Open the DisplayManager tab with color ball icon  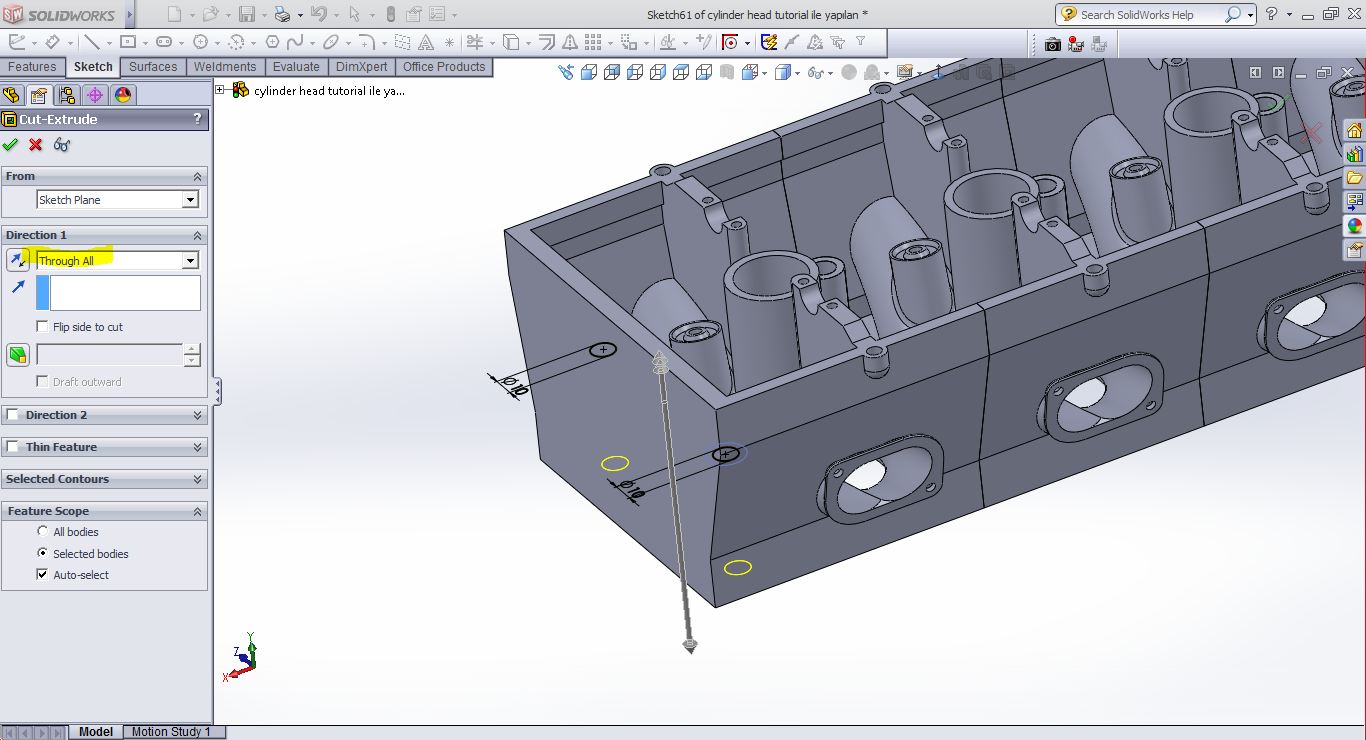123,95
